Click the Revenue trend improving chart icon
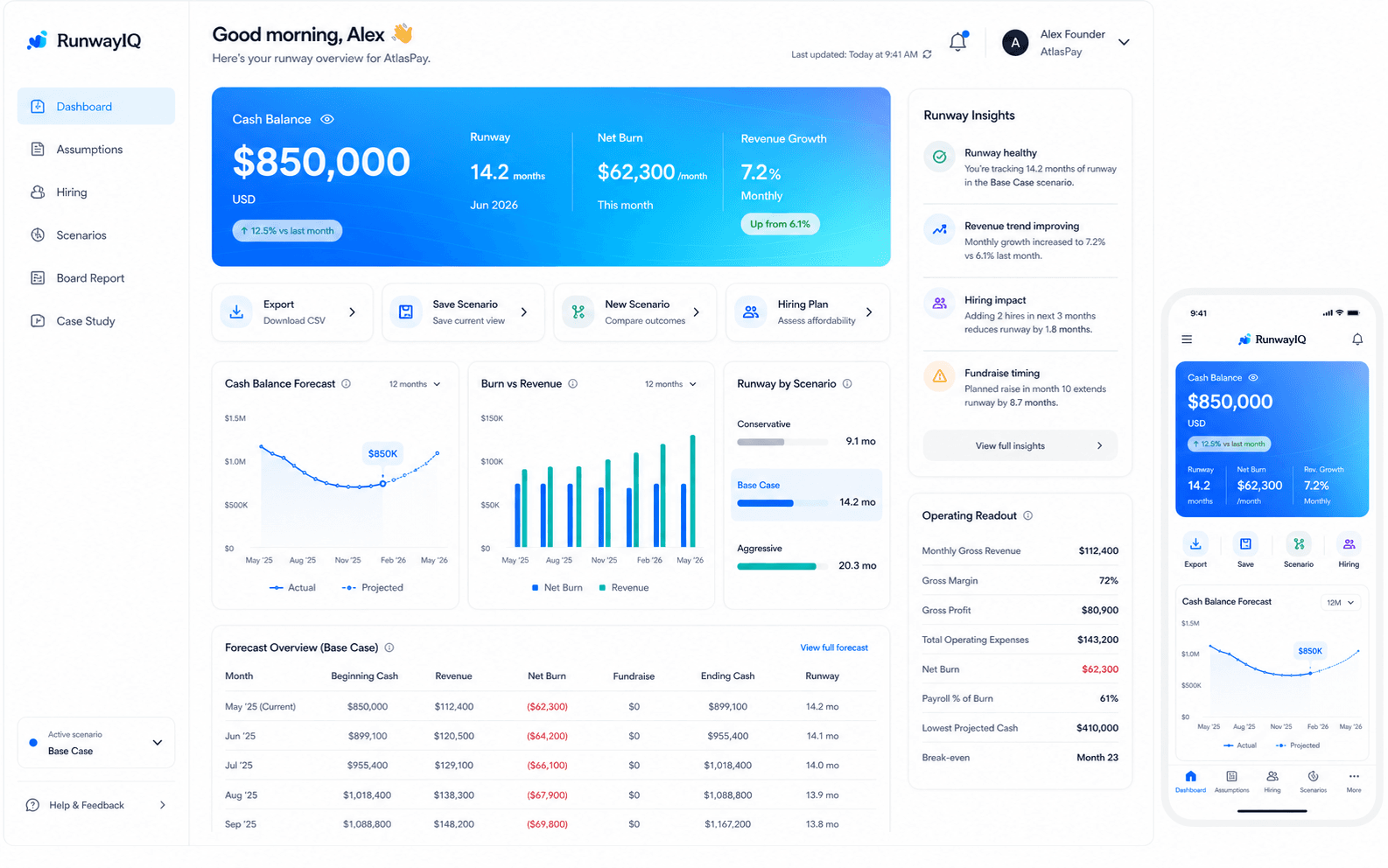This screenshot has height=868, width=1388. click(939, 230)
